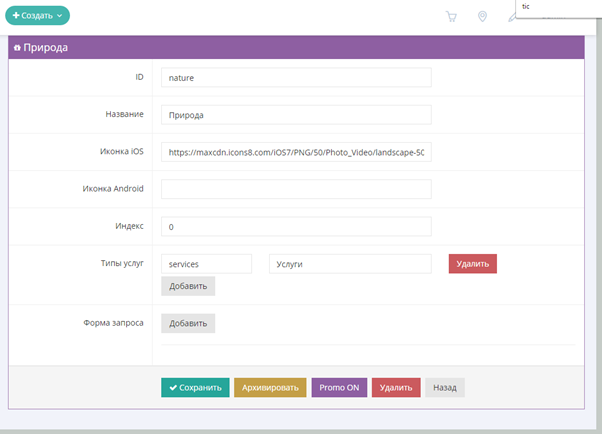The image size is (602, 434).
Task: Toggle the Promo ON button
Action: [339, 387]
